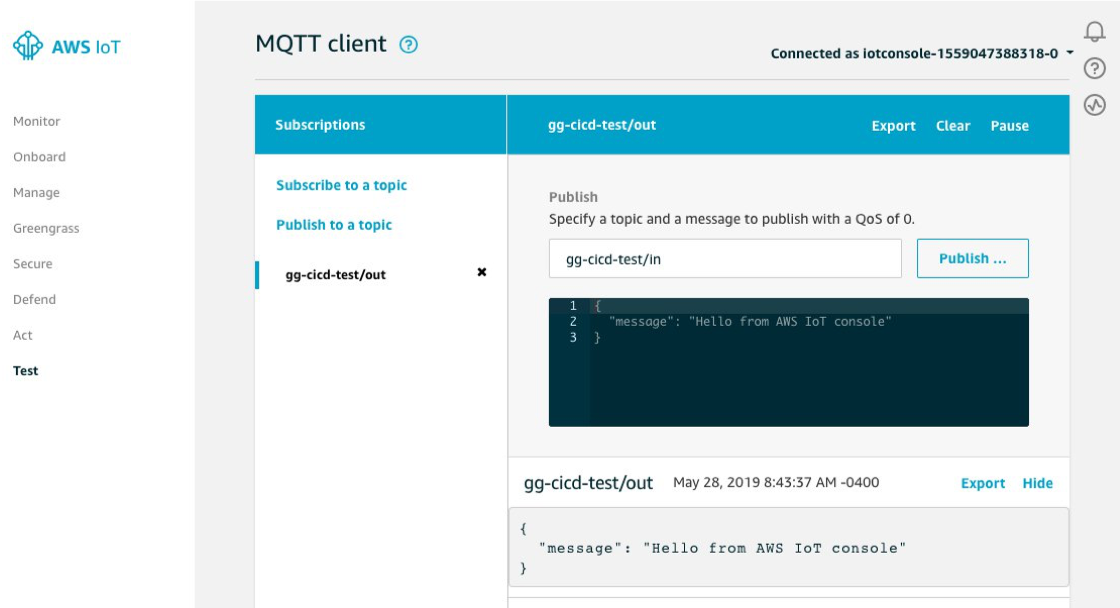Viewport: 1120px width, 608px height.
Task: Click the help circle icon at right
Action: click(1094, 69)
